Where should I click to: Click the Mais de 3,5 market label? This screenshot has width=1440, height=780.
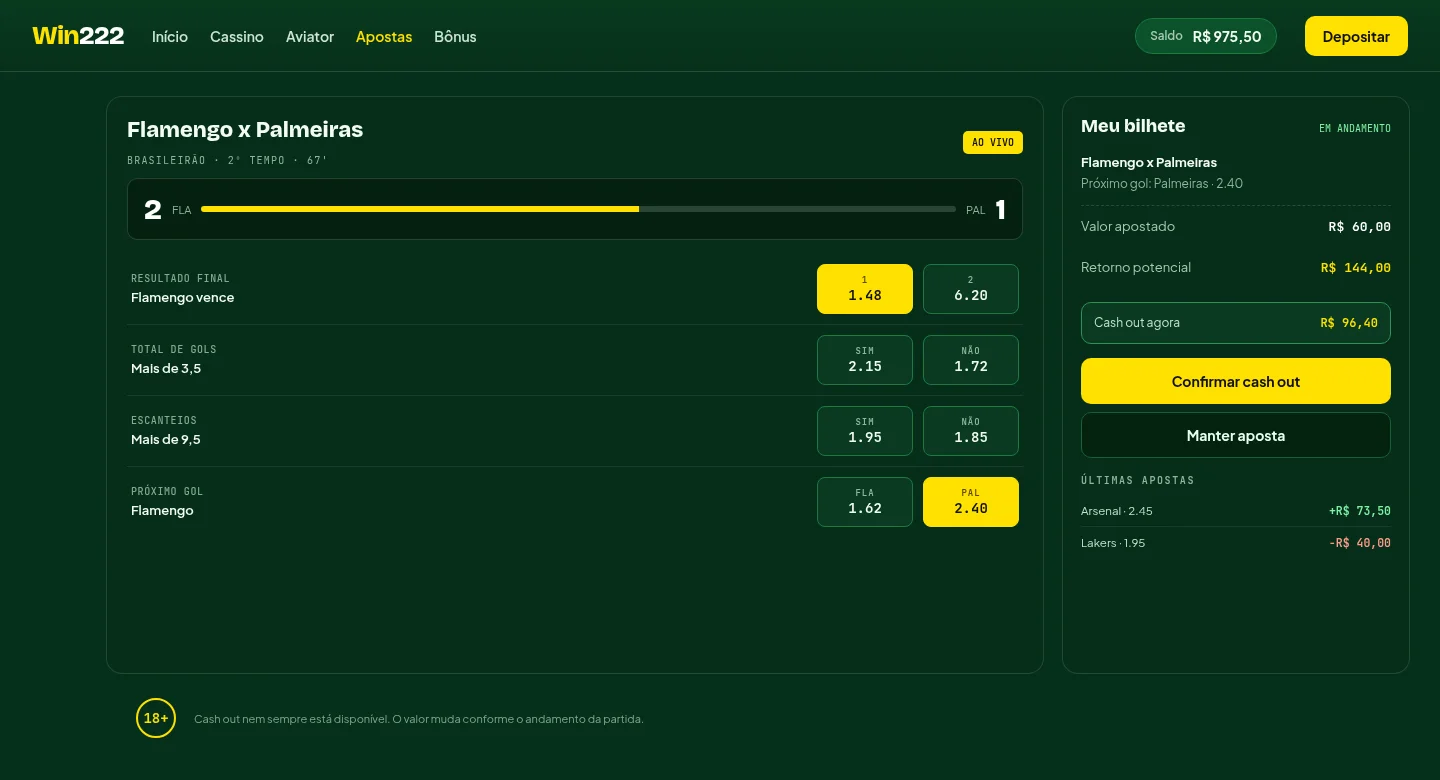pos(166,368)
